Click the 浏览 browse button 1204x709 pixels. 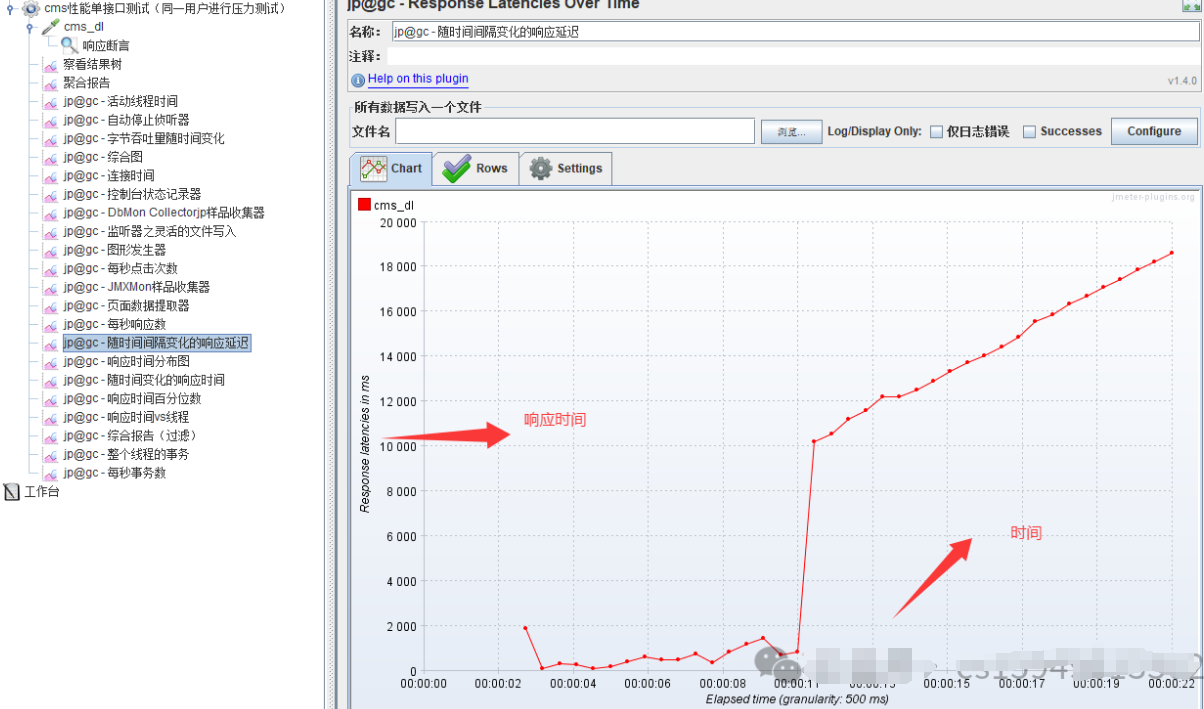[791, 132]
